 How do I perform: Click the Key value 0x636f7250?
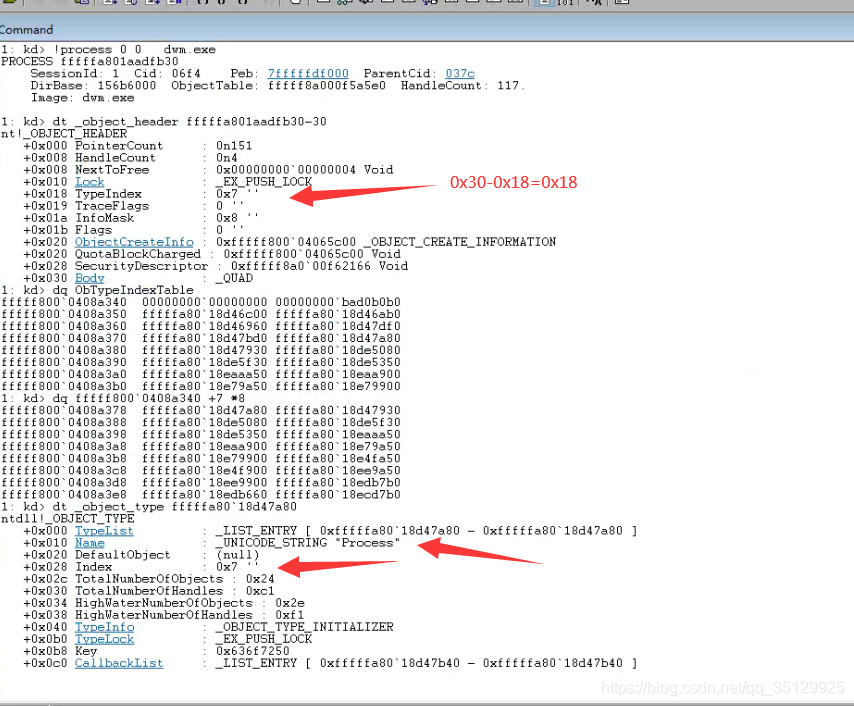tap(253, 651)
